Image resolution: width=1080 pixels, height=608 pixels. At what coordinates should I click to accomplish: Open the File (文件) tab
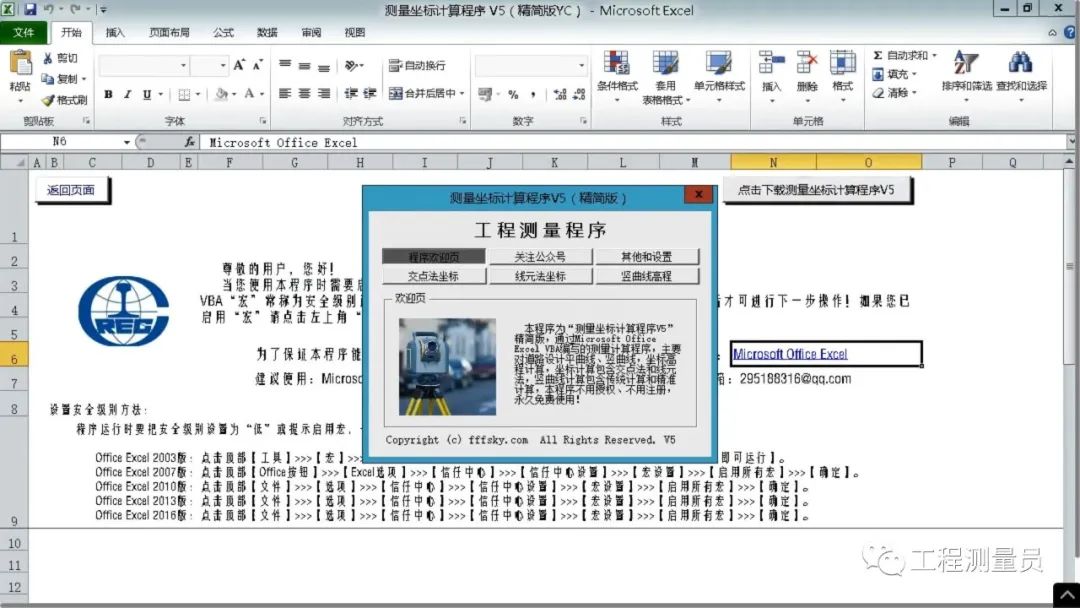coord(23,32)
